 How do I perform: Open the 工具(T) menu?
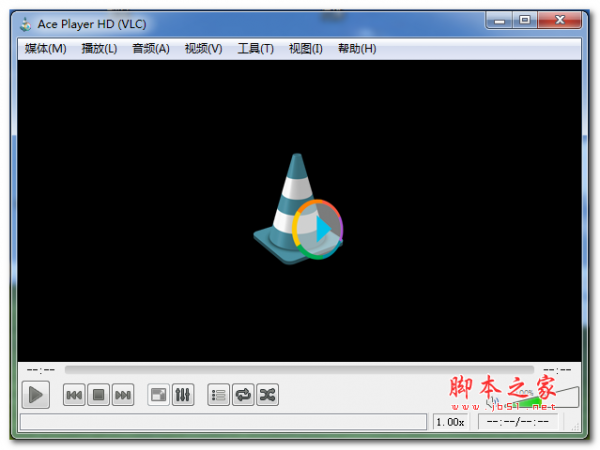pos(256,49)
